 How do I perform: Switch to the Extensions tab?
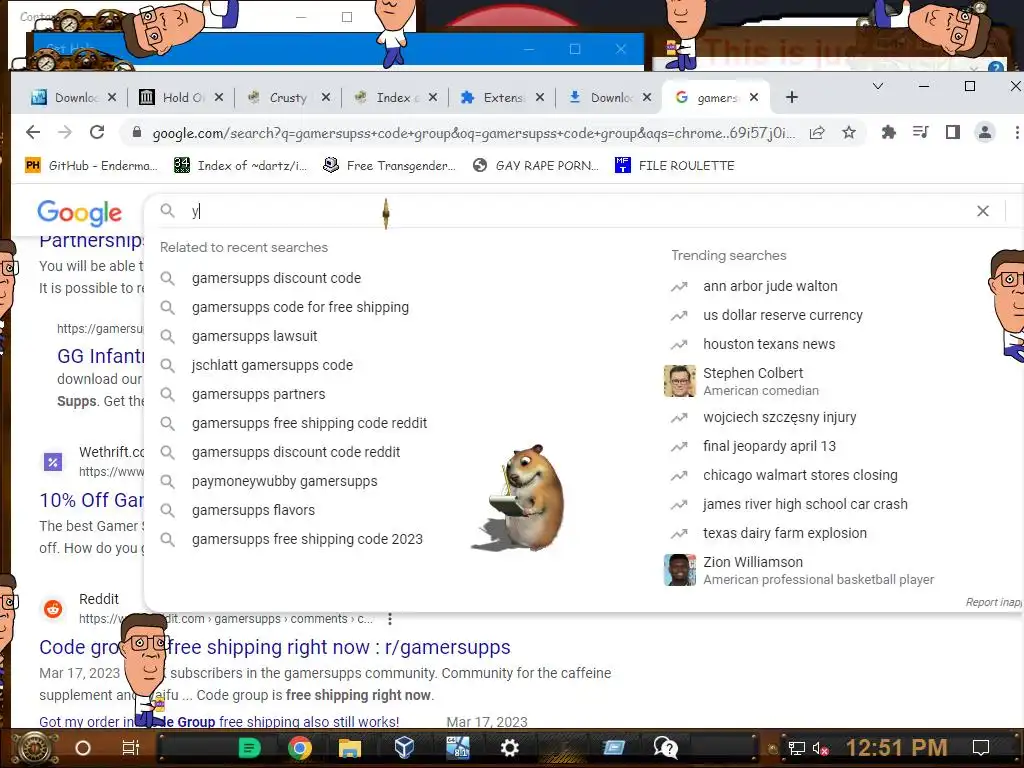pos(502,97)
